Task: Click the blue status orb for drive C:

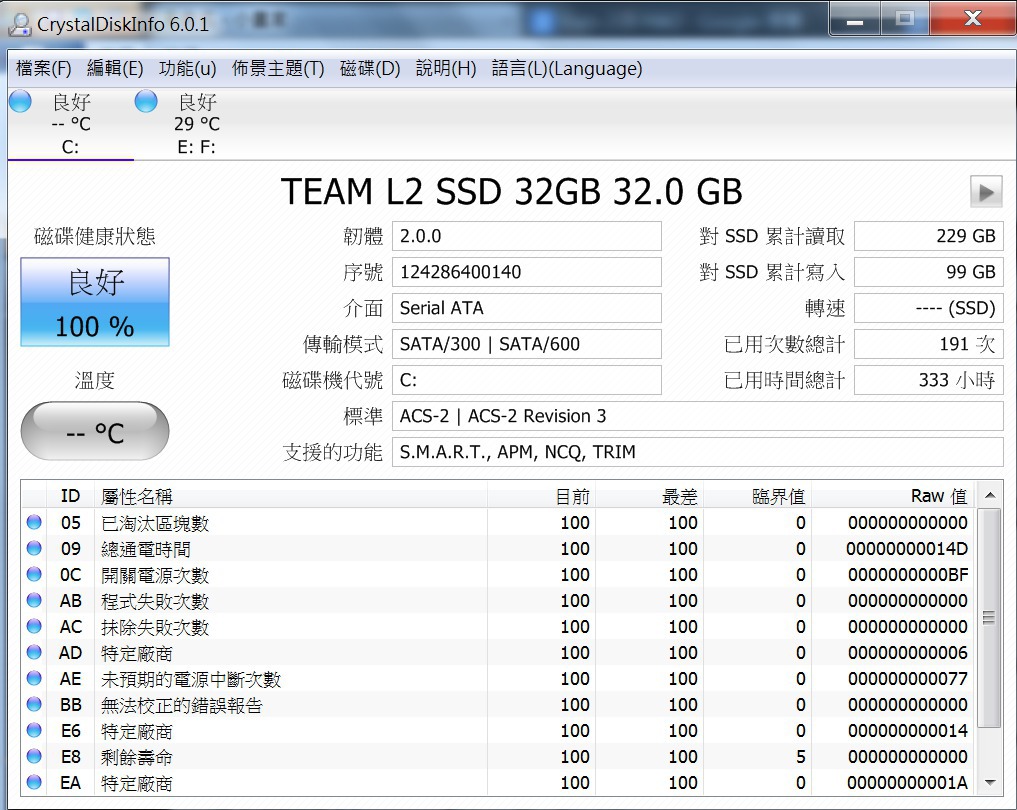Action: pos(20,101)
